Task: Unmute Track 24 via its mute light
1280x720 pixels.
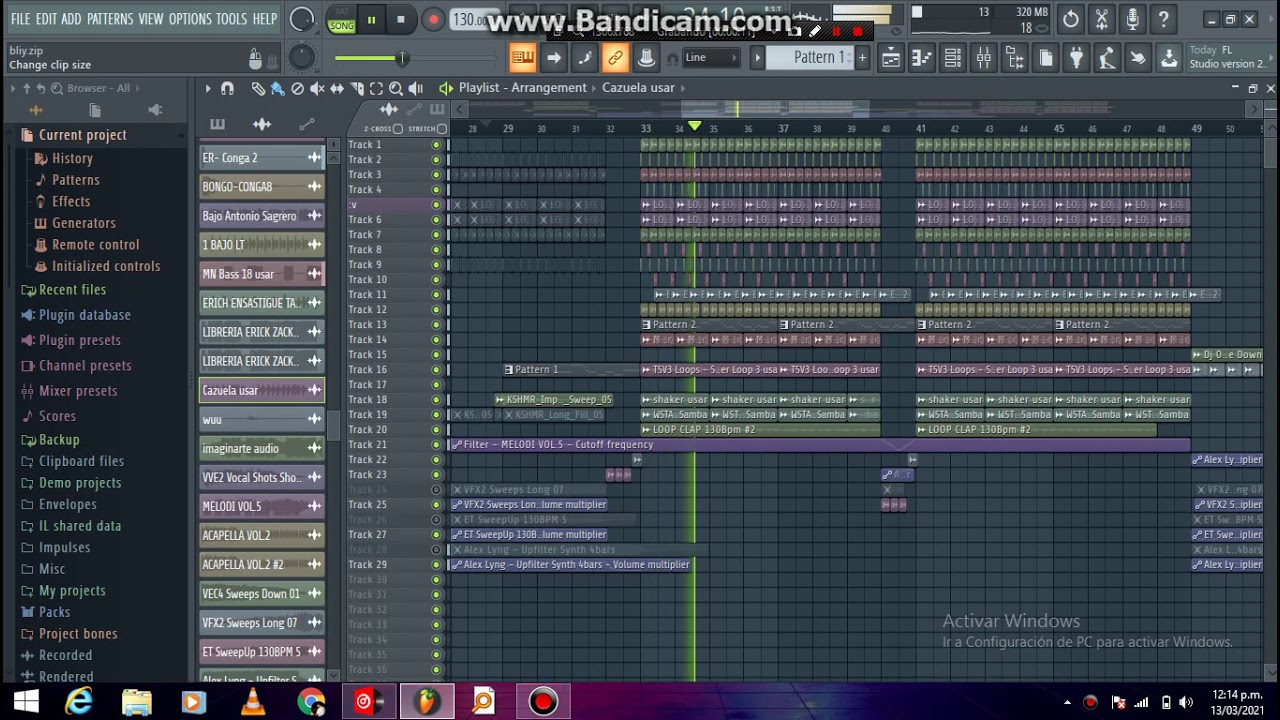Action: 436,490
